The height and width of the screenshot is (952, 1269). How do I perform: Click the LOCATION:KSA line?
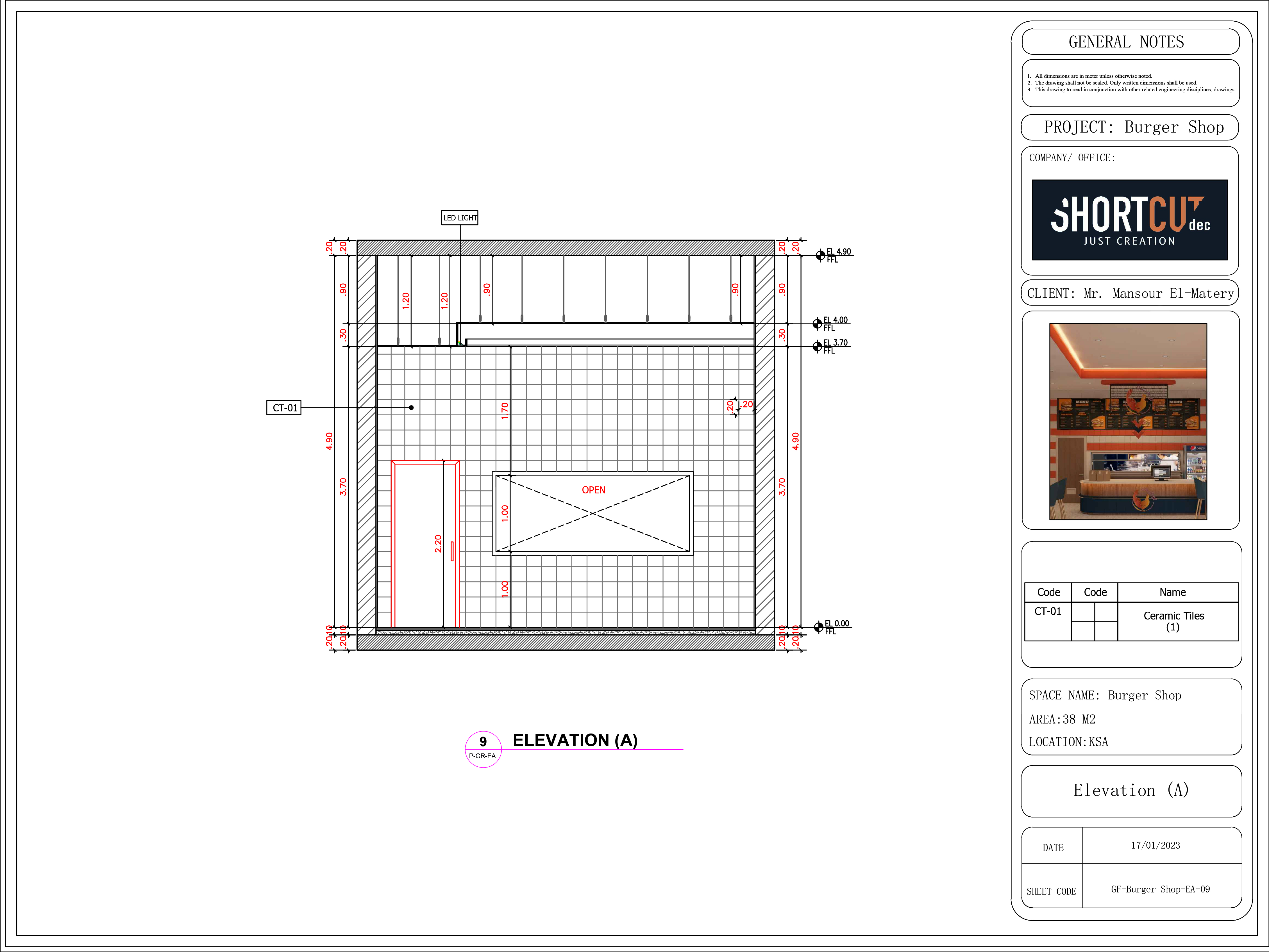(x=1068, y=742)
